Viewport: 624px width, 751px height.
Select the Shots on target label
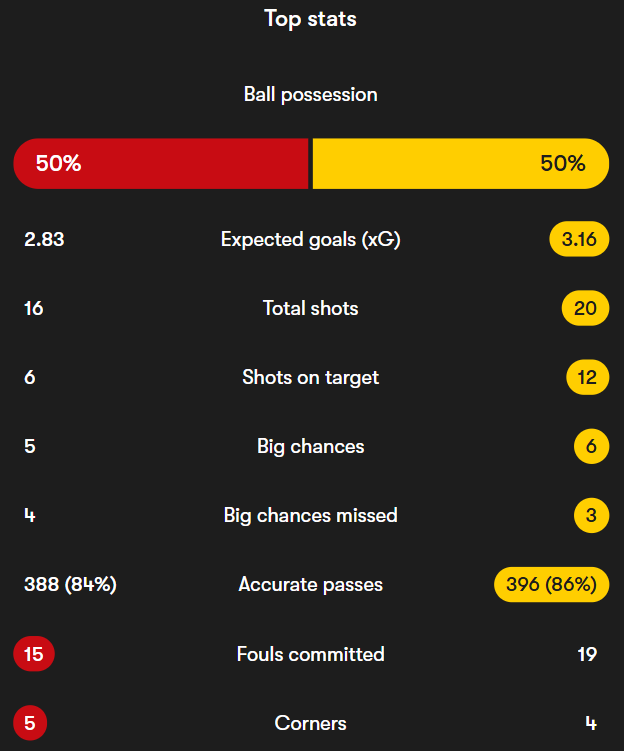[x=310, y=378]
